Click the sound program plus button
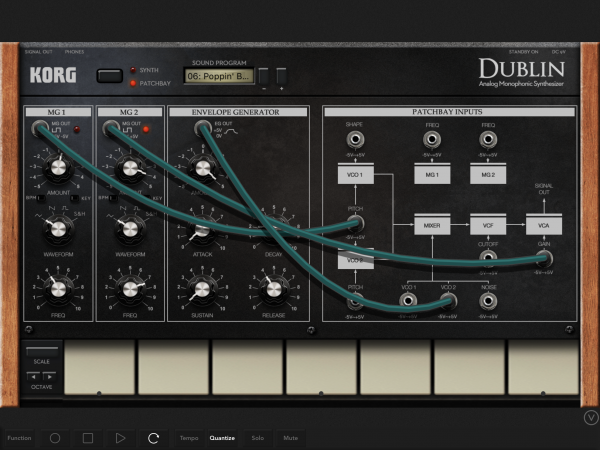This screenshot has width=600, height=450. 281,76
